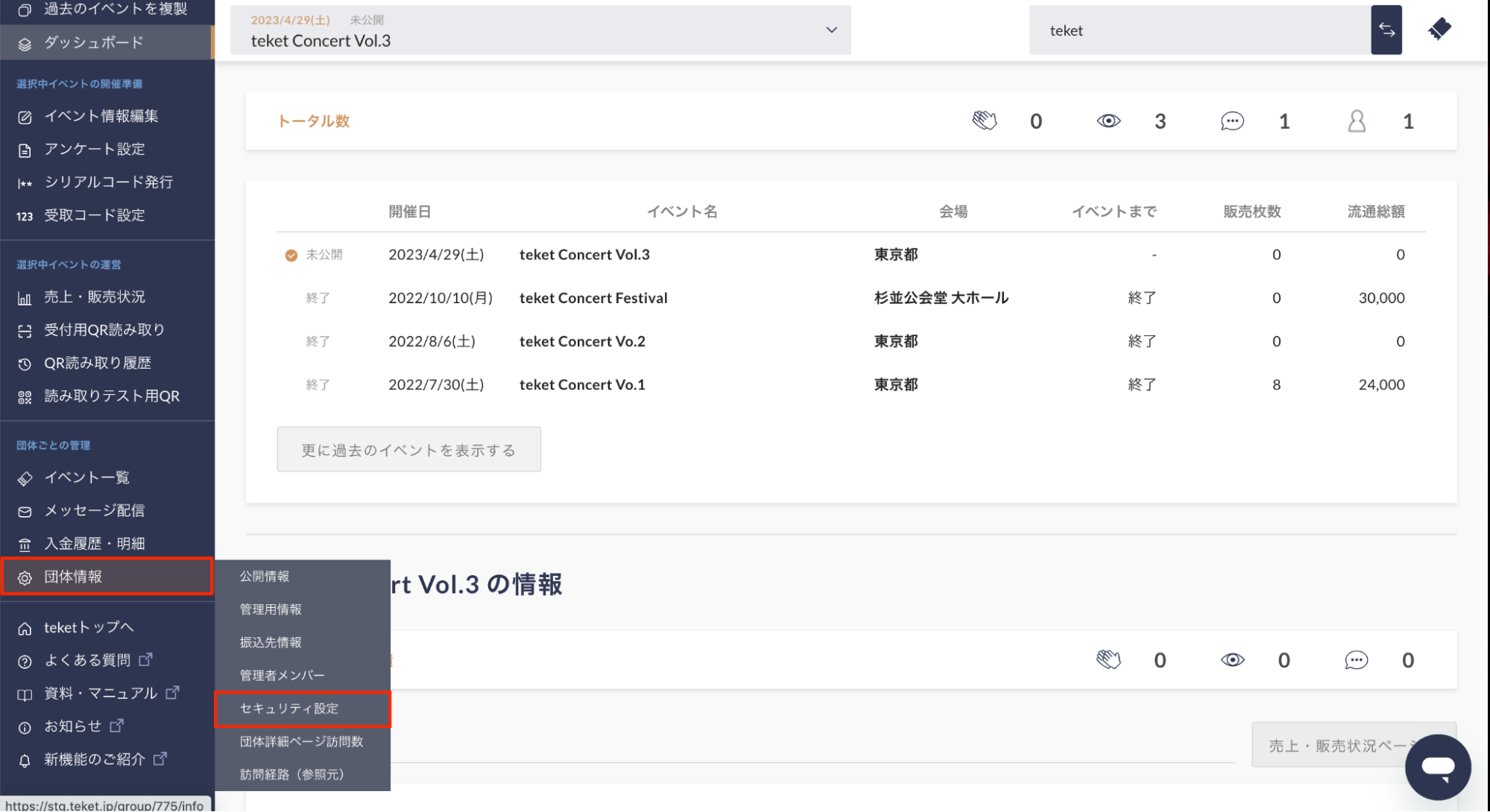The height and width of the screenshot is (812, 1490).
Task: Click the 流通総額 column header
Action: click(x=1376, y=212)
